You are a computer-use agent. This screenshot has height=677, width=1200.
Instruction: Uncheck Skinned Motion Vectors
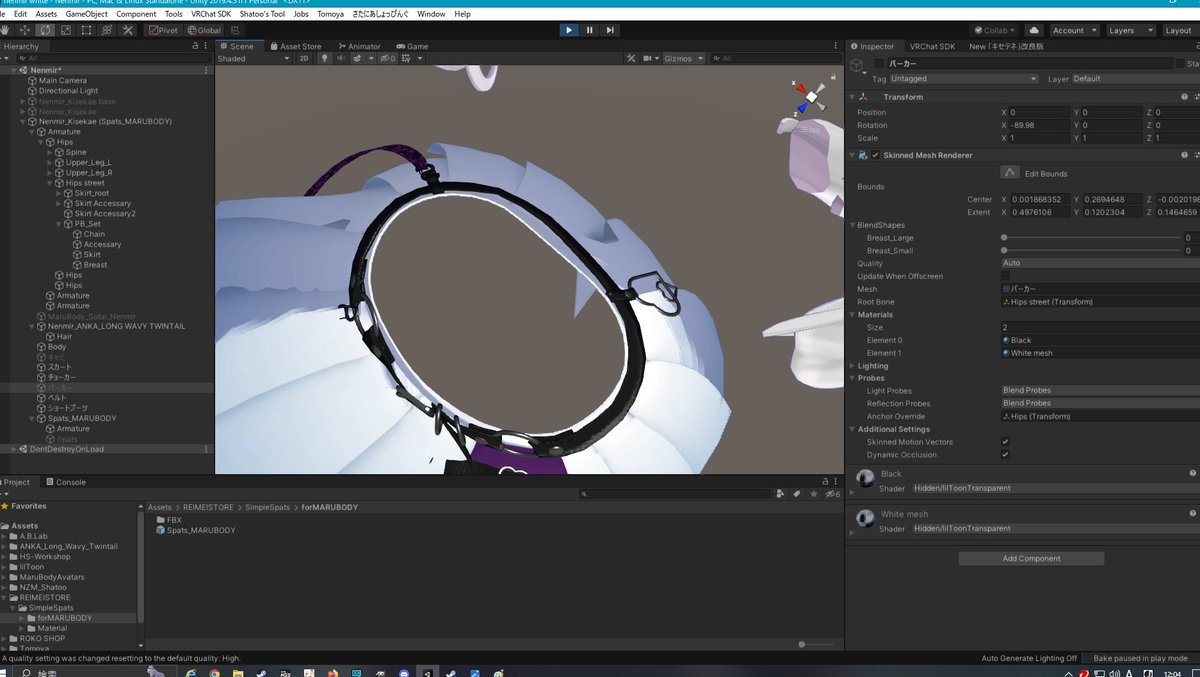(x=1005, y=442)
